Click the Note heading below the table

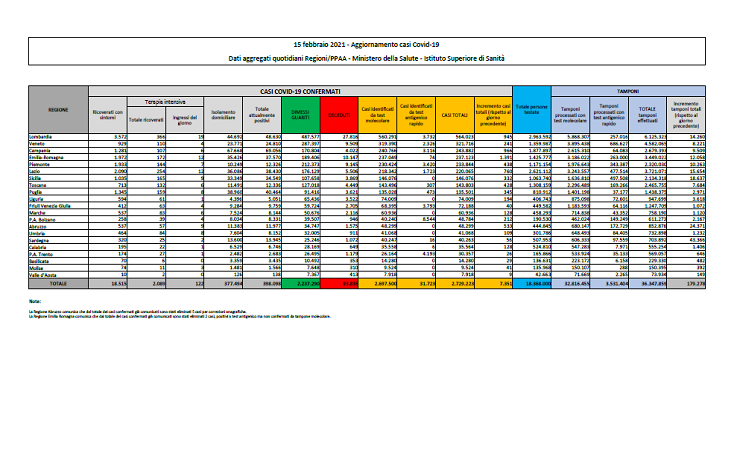coord(34,300)
